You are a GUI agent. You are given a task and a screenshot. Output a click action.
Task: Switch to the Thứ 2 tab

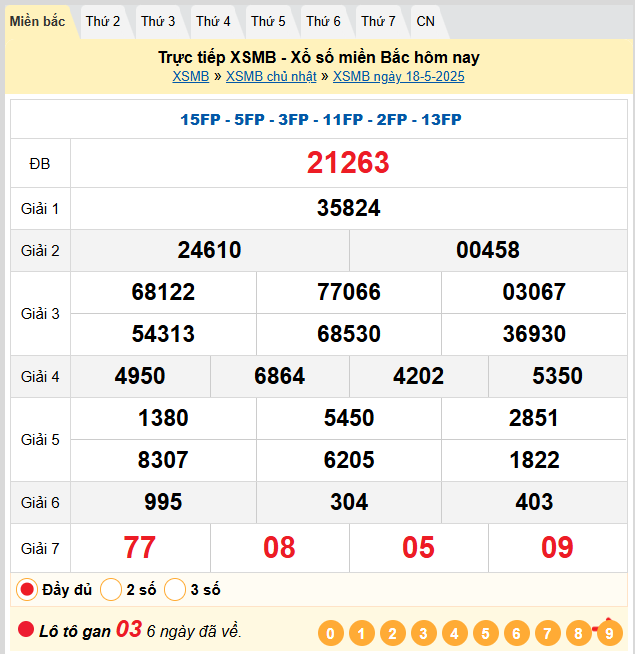pyautogui.click(x=103, y=22)
